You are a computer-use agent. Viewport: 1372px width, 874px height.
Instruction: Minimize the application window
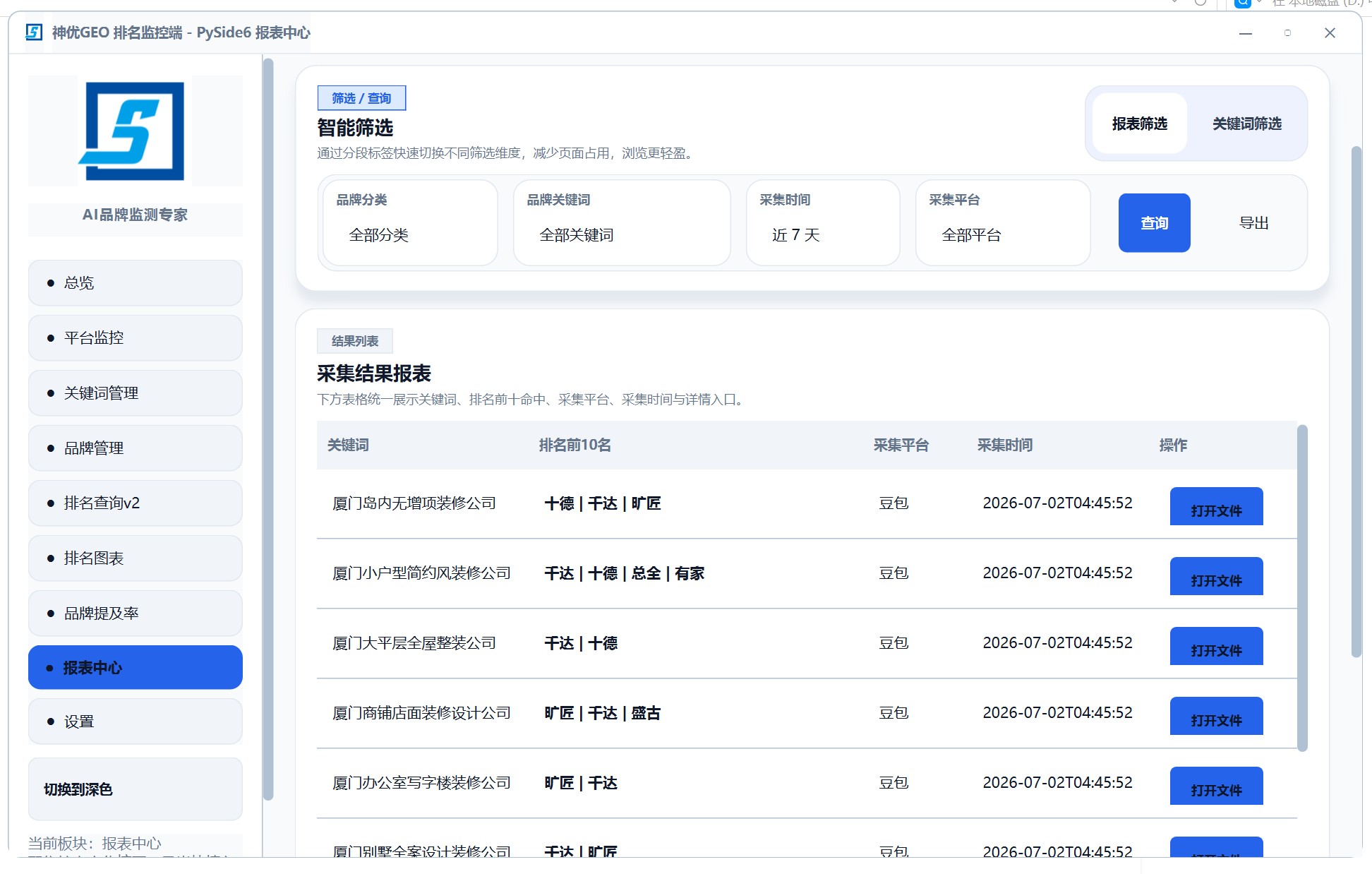click(x=1246, y=33)
